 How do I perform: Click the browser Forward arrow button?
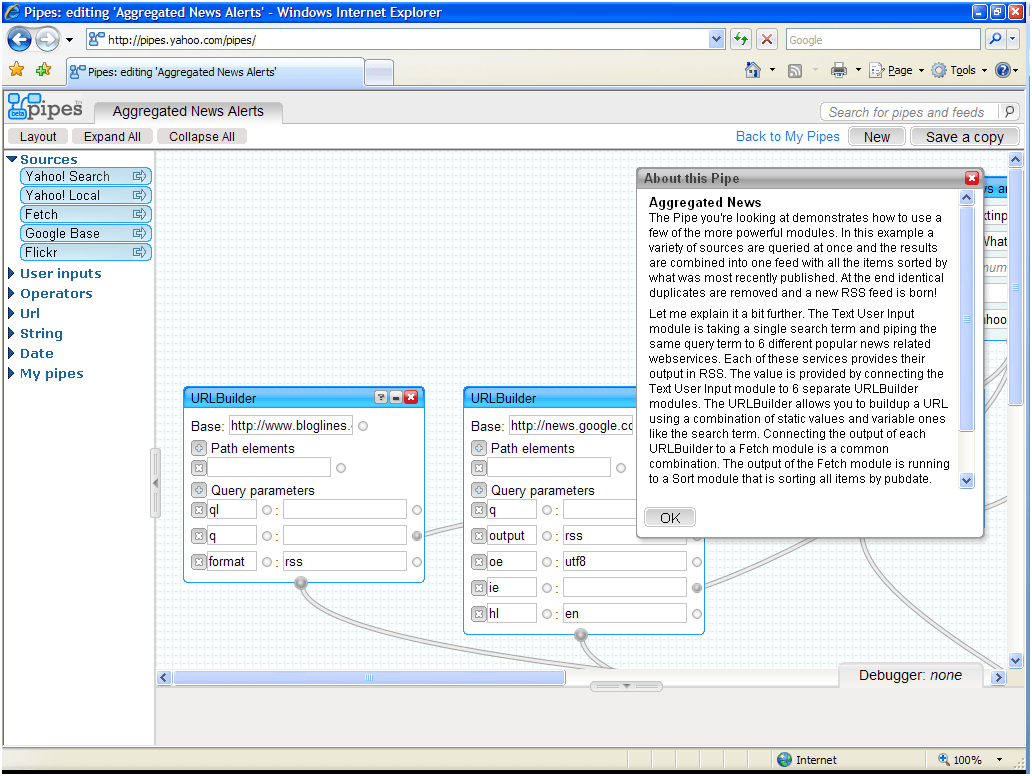click(47, 39)
